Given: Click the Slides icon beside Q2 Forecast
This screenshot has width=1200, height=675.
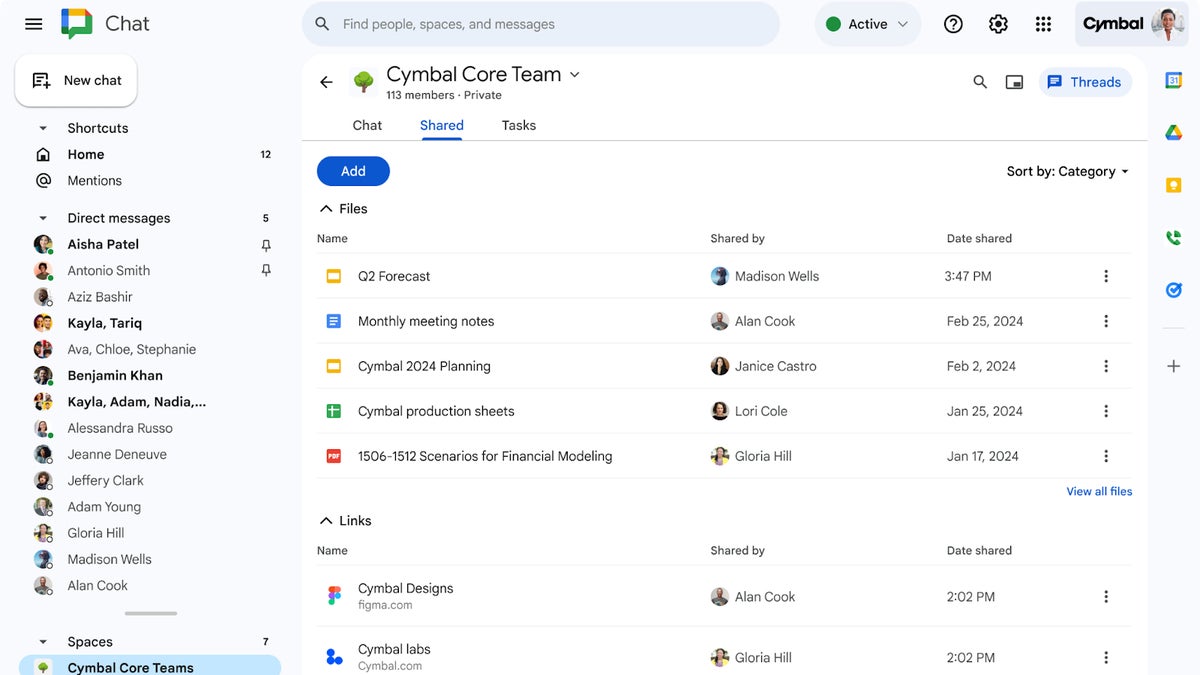Looking at the screenshot, I should (334, 276).
